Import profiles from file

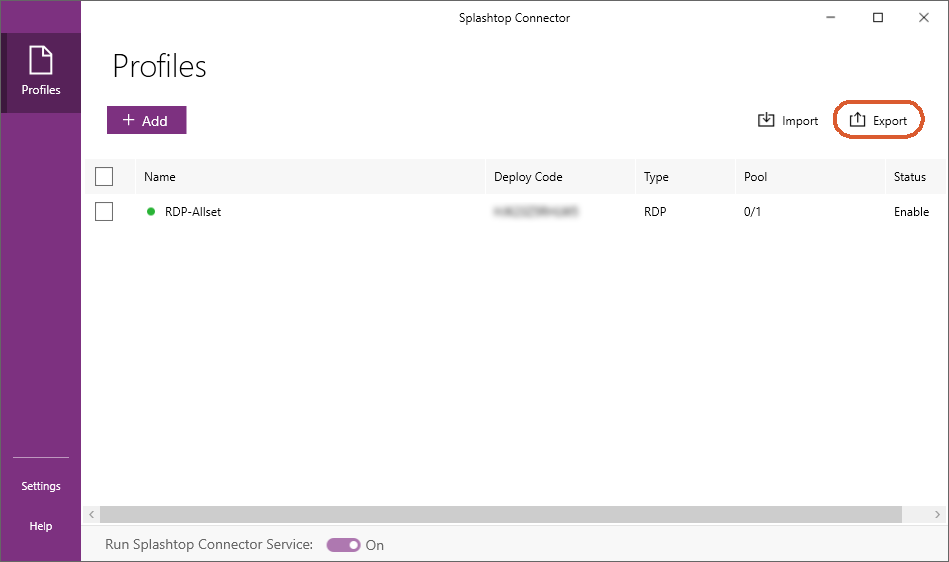pos(787,120)
